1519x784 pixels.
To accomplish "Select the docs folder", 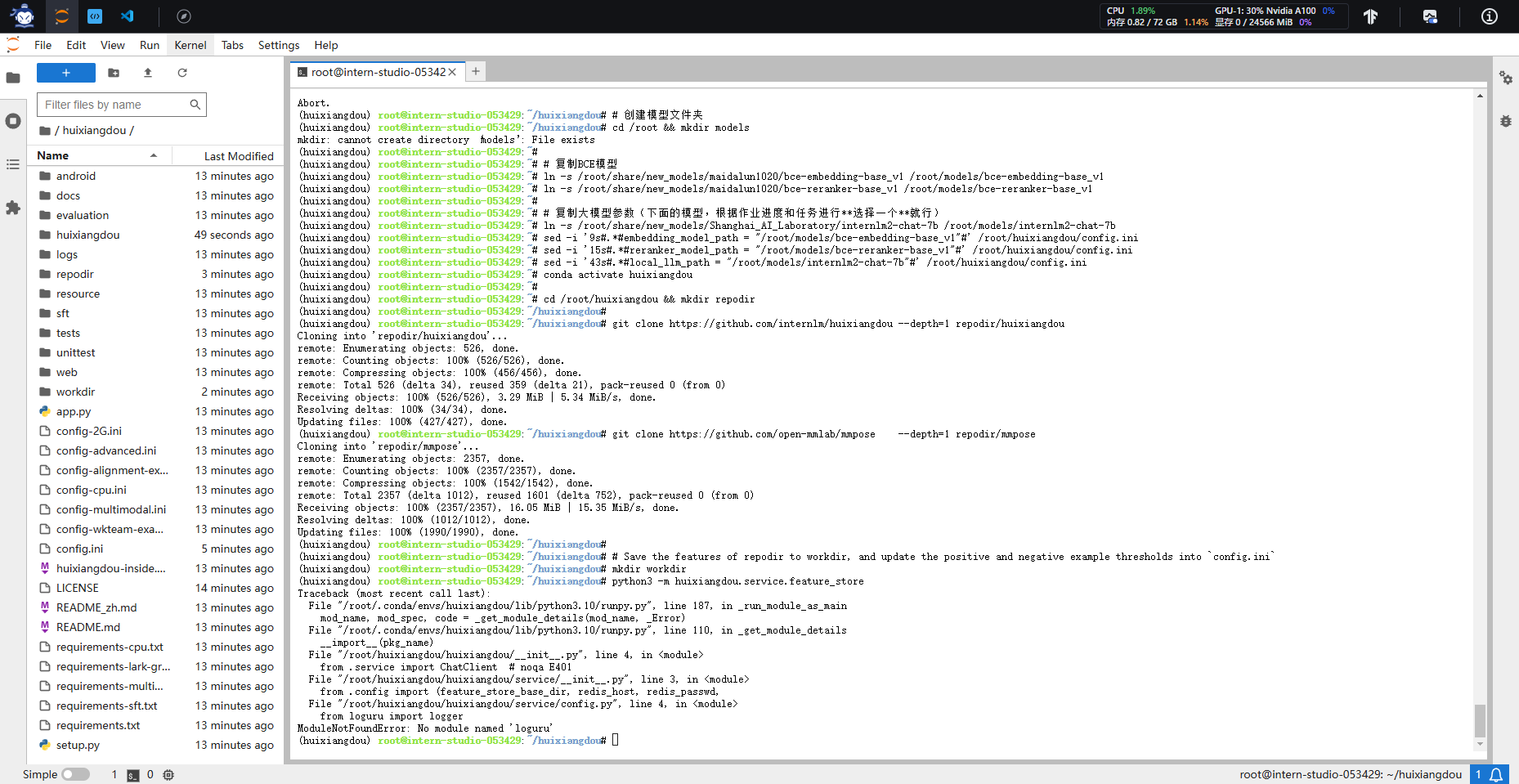I will pyautogui.click(x=156, y=195).
